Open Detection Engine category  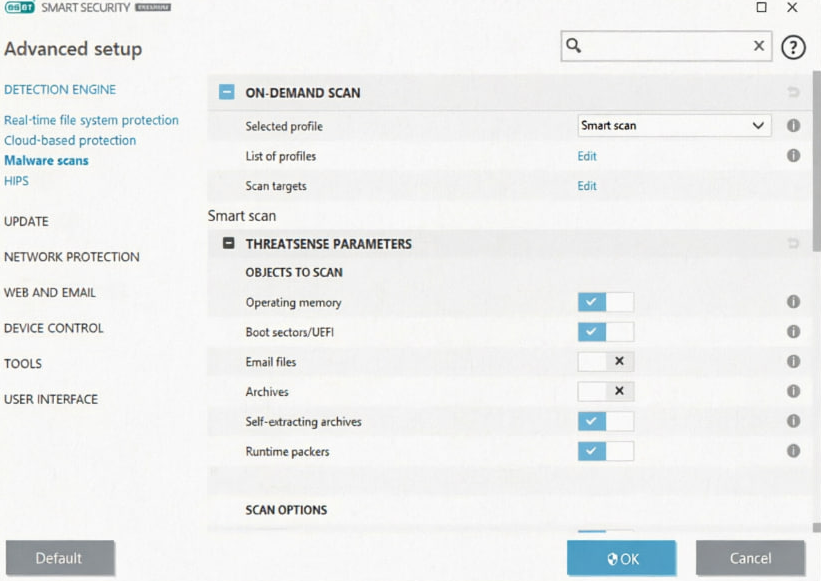(60, 90)
